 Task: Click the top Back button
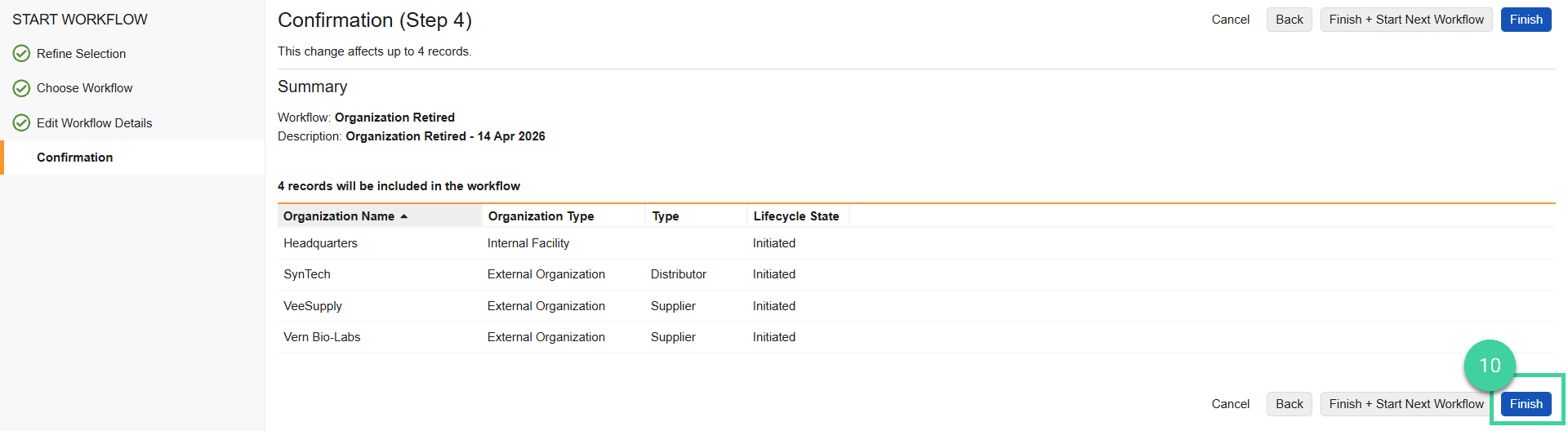1289,20
